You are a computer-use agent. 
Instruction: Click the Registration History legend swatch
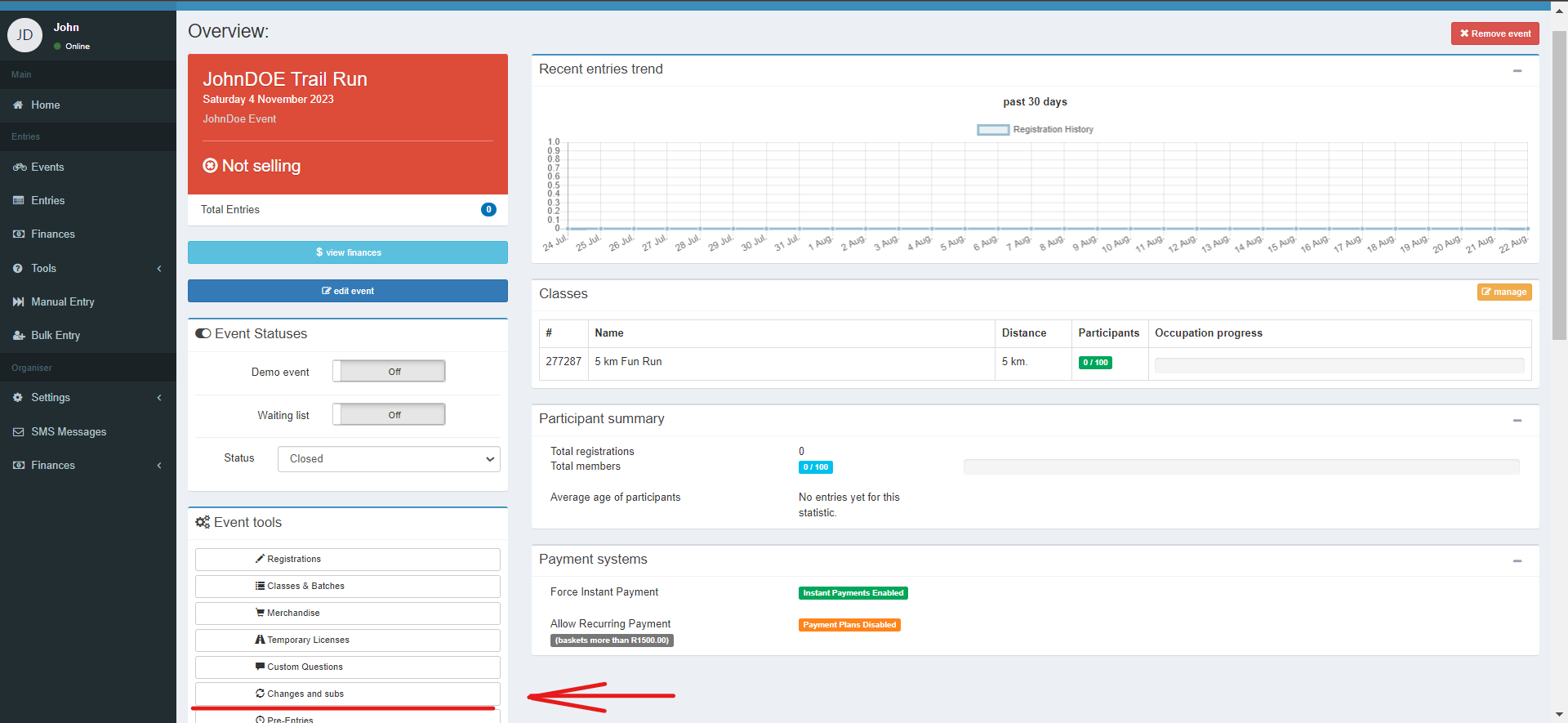coord(993,129)
